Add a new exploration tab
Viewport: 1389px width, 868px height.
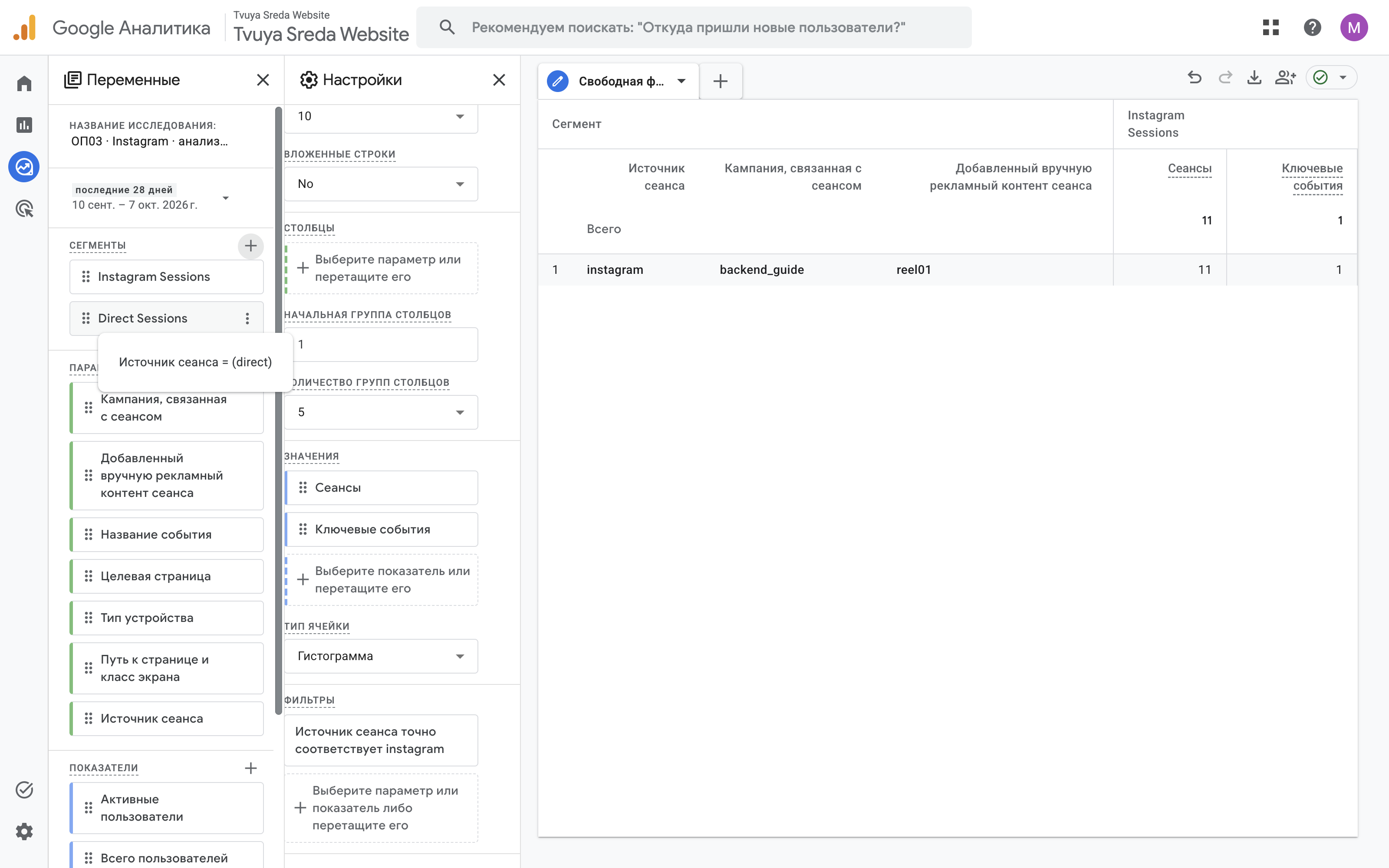[721, 81]
